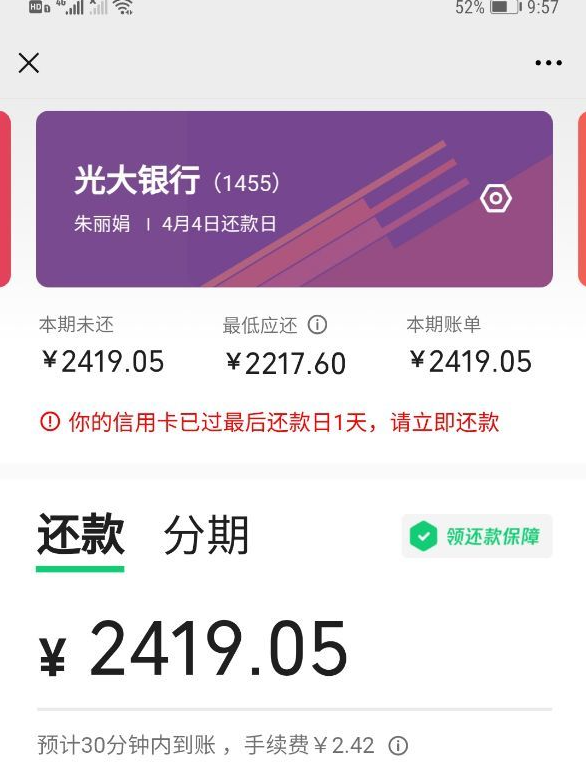Tap 本期账单 amount ¥2419.05
Viewport: 586px width, 783px height.
click(471, 362)
